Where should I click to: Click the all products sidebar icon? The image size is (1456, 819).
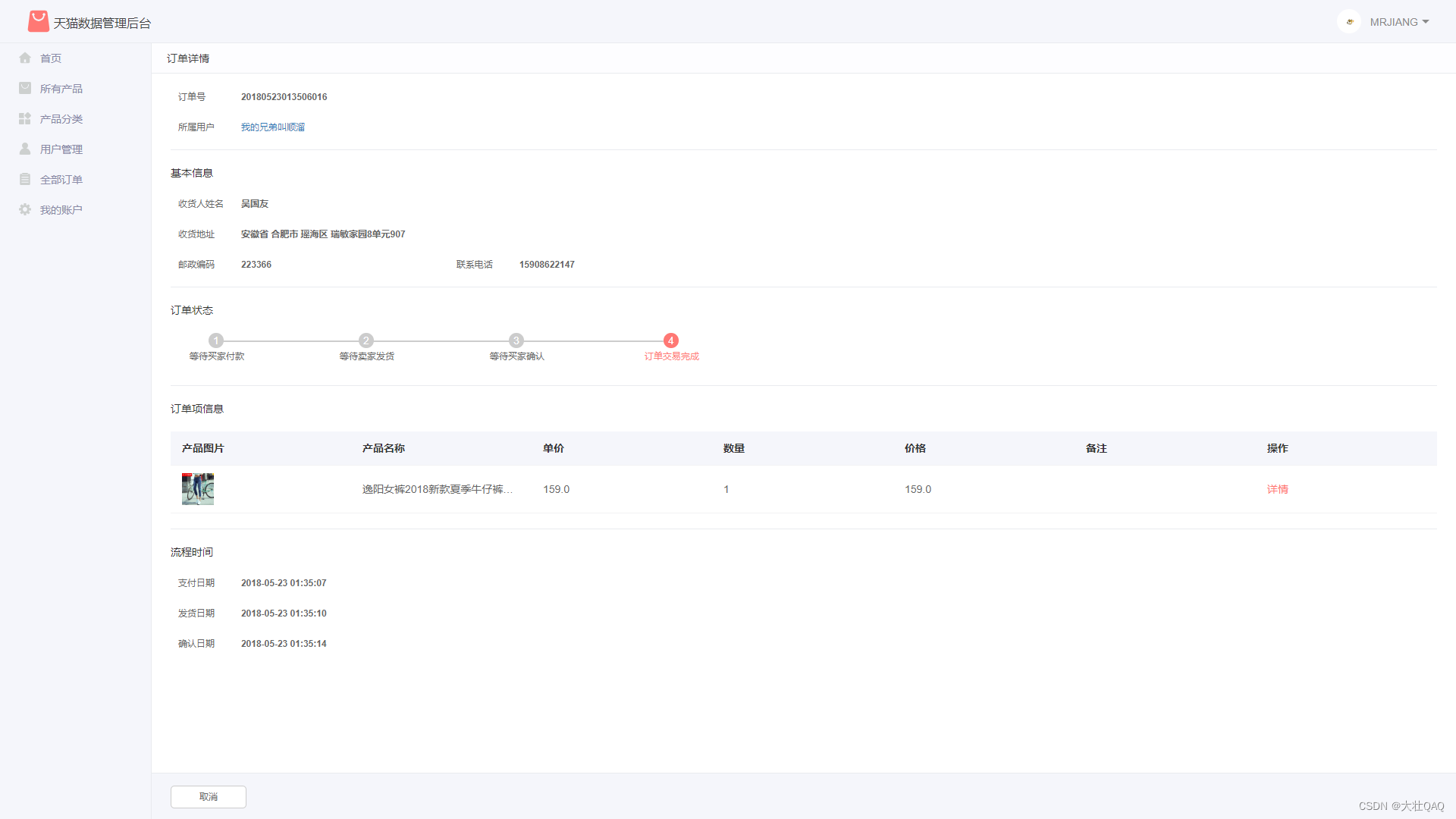tap(25, 89)
